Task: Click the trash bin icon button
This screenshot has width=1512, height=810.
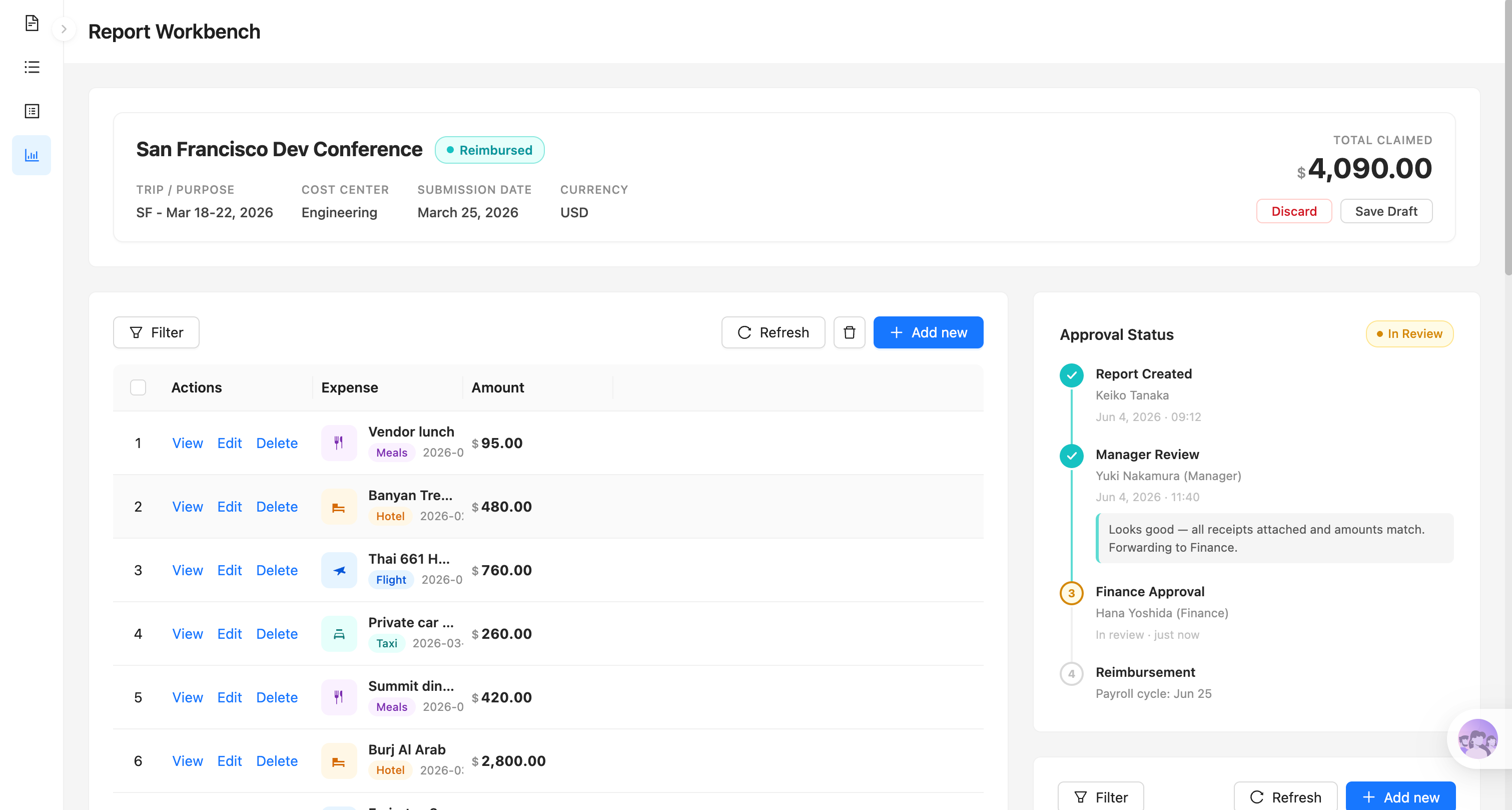Action: (x=850, y=332)
